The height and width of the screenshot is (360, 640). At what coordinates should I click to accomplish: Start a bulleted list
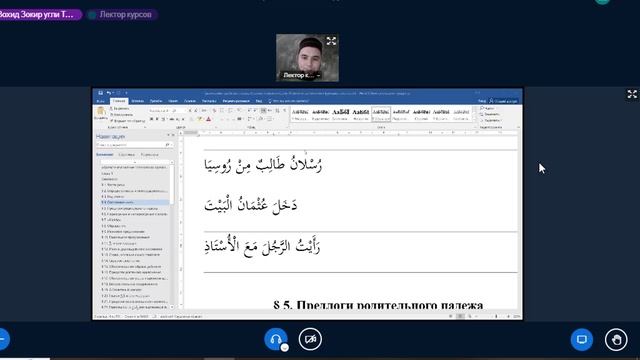click(x=221, y=111)
